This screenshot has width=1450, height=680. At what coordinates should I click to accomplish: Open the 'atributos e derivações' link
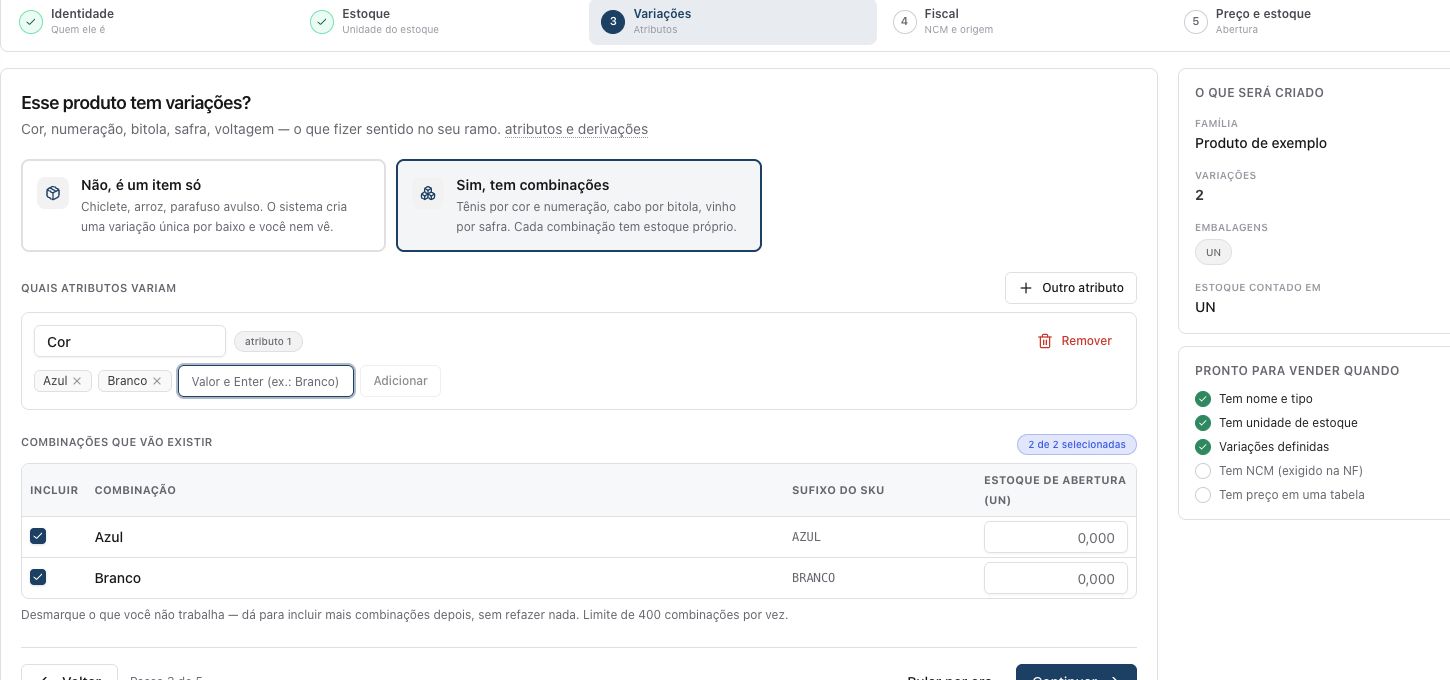[576, 129]
